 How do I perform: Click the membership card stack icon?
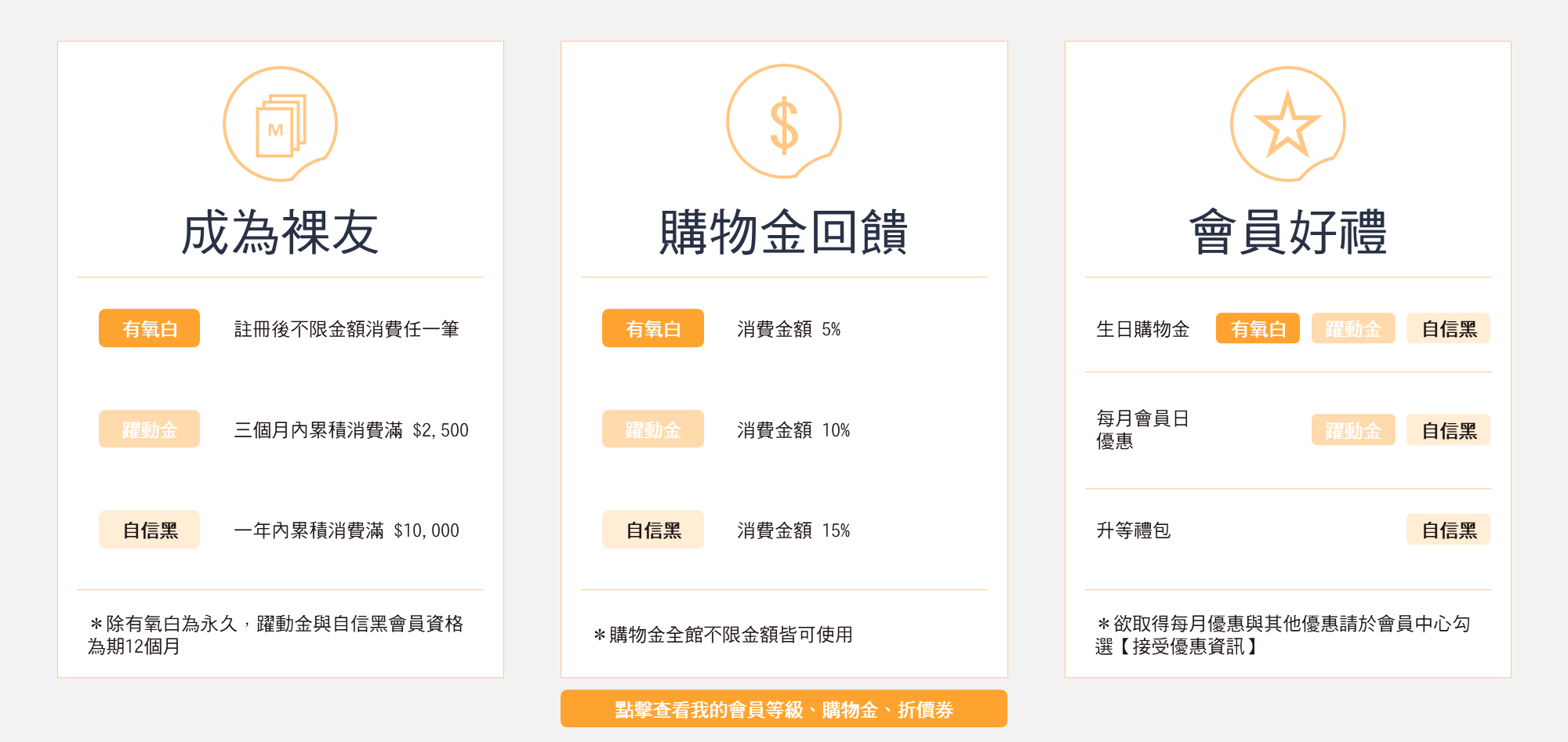pyautogui.click(x=281, y=125)
